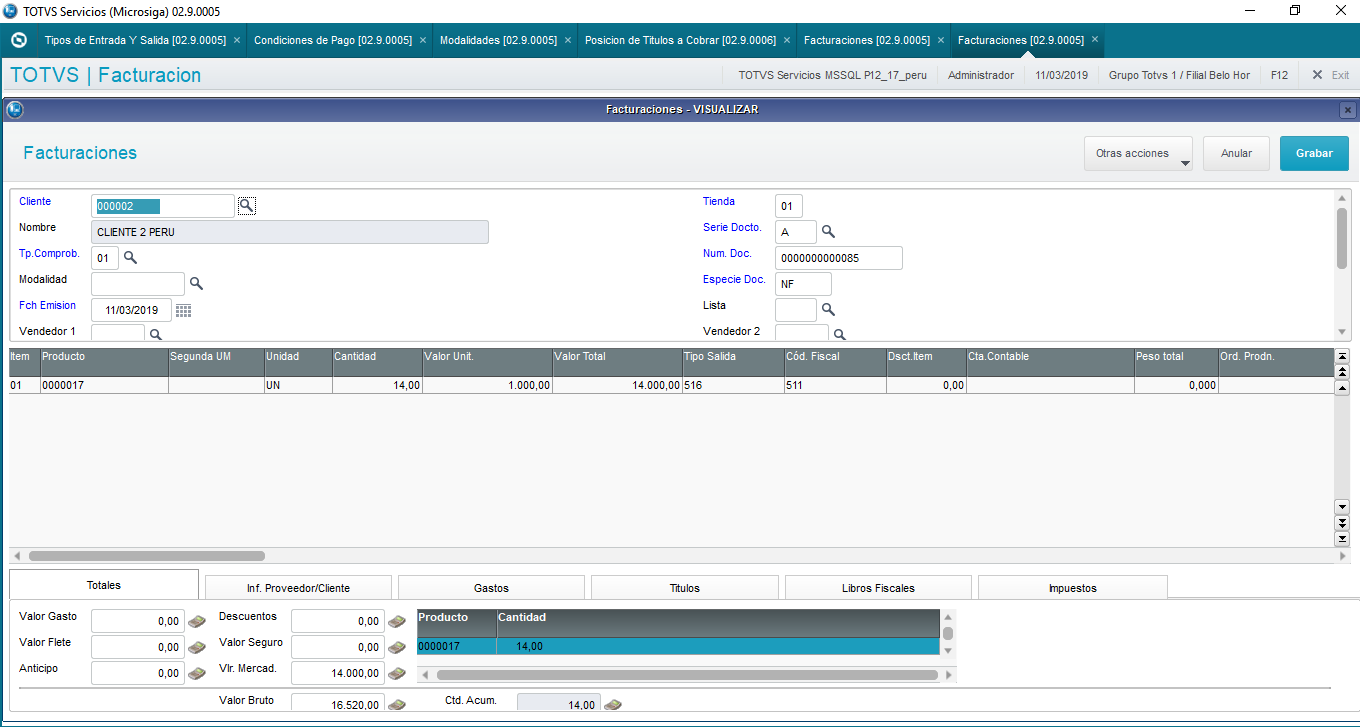Select product cell 0000017 in items grid
The image size is (1360, 727).
tap(104, 385)
